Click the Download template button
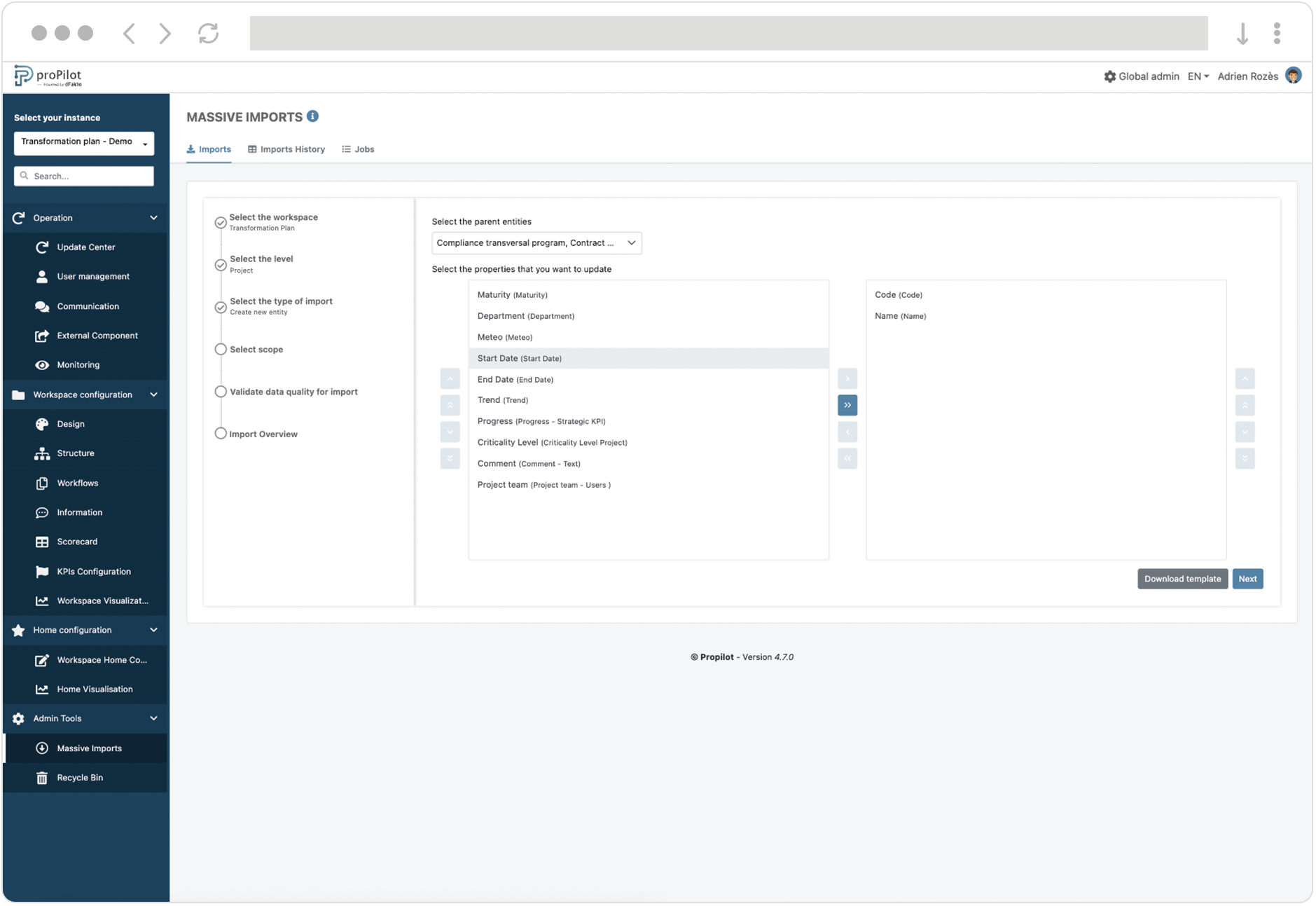Image resolution: width=1316 pixels, height=906 pixels. tap(1182, 579)
